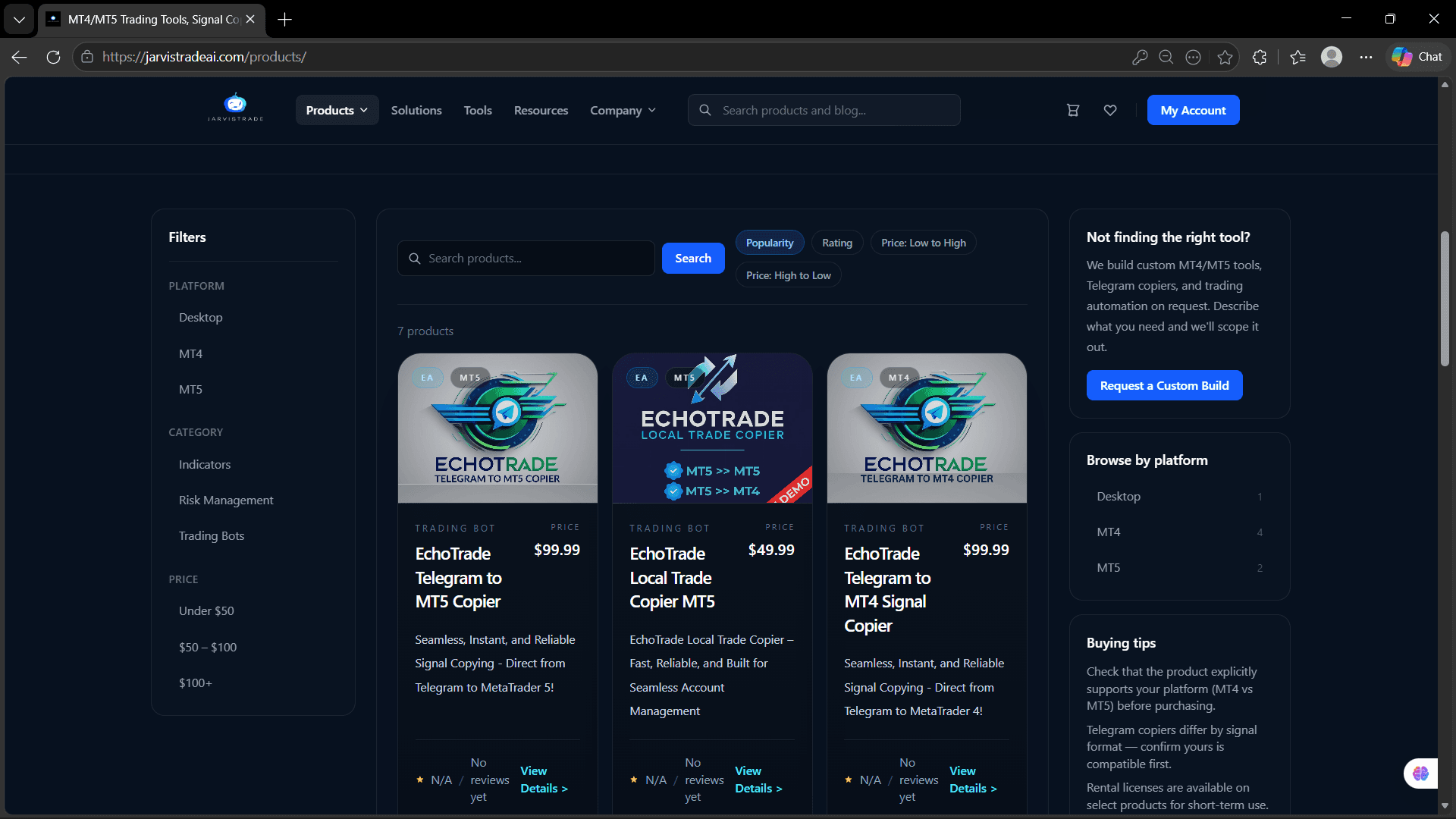Expand the Company dropdown menu
This screenshot has width=1456, height=819.
pyautogui.click(x=623, y=111)
